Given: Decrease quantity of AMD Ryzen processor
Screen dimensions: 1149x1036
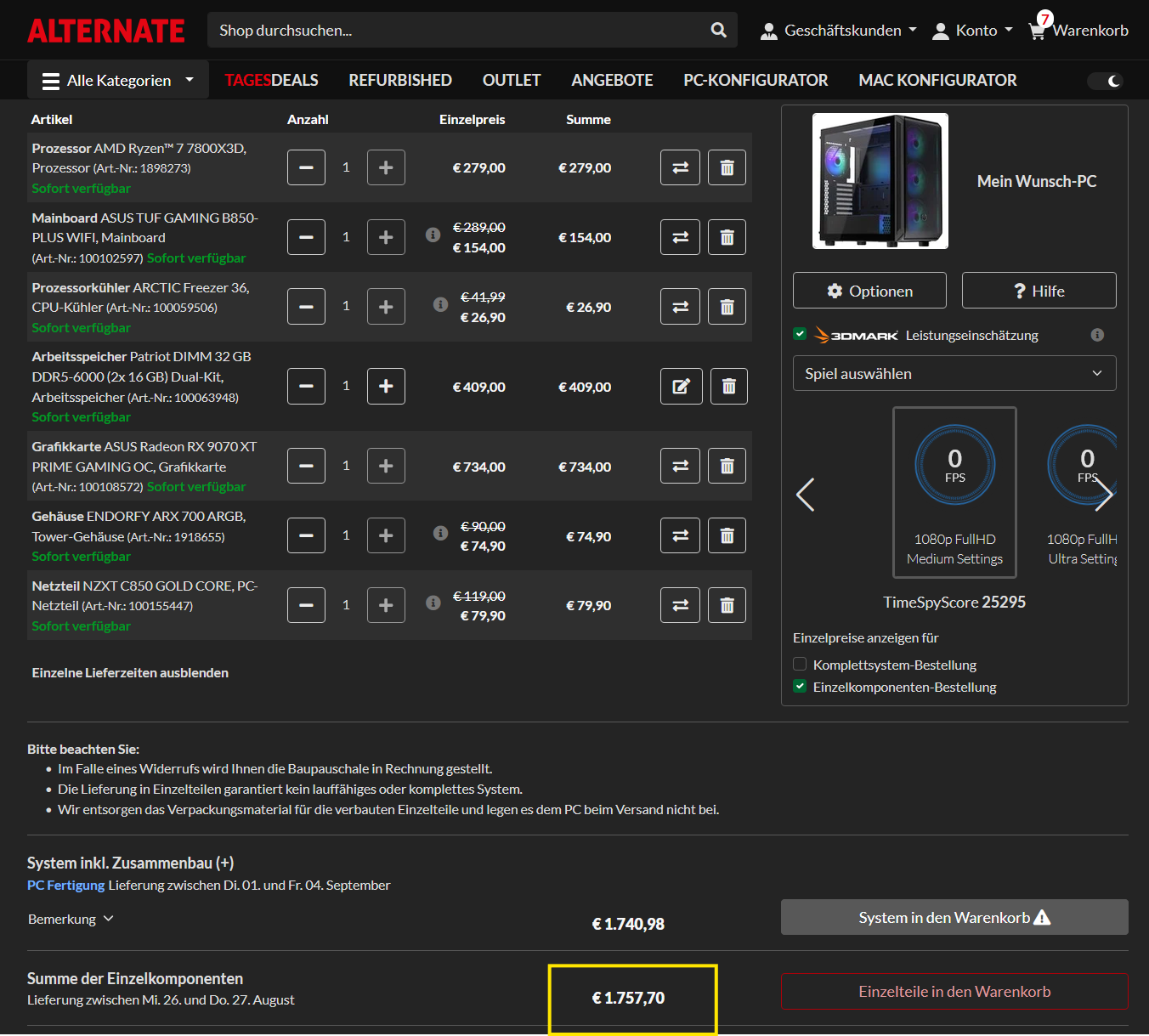Looking at the screenshot, I should coord(306,167).
